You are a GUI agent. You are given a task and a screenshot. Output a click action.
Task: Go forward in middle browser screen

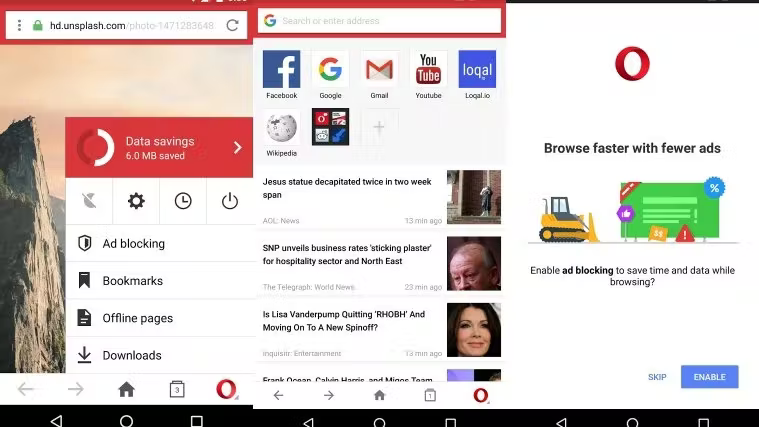click(329, 396)
